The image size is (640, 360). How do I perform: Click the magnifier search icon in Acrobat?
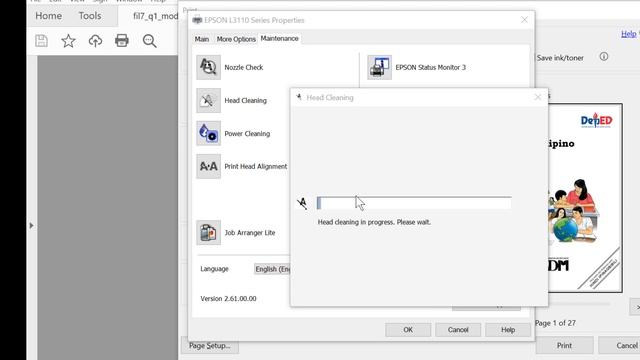[149, 41]
